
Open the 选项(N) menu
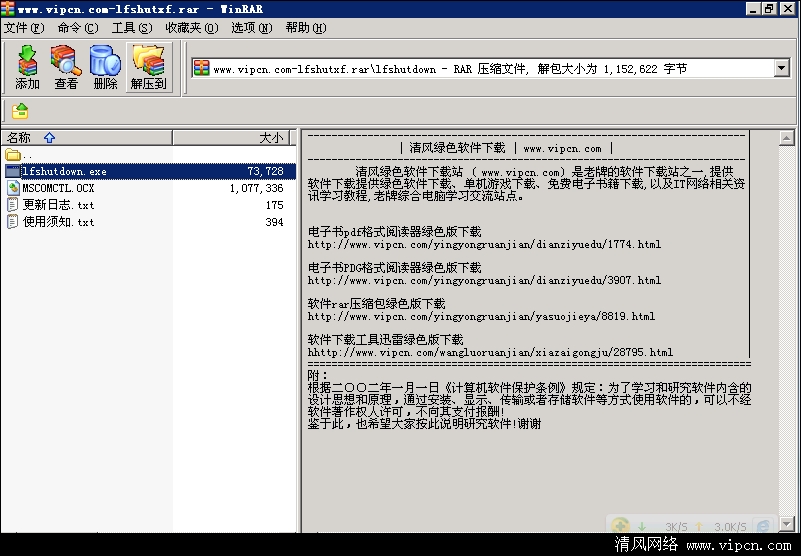pyautogui.click(x=251, y=28)
